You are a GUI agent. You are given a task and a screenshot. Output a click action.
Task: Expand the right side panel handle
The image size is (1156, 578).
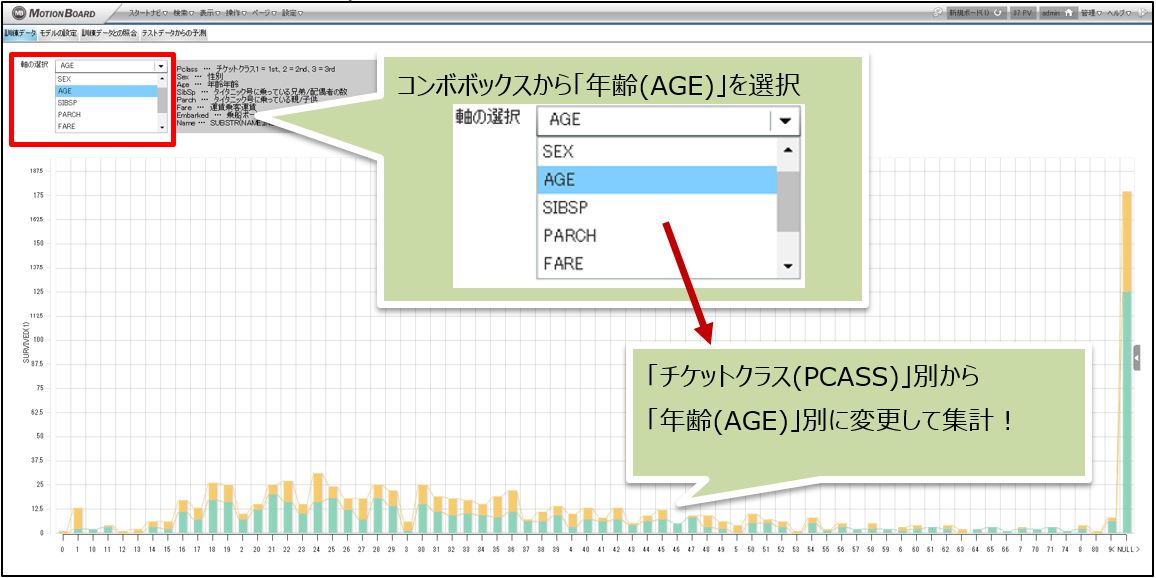(1136, 358)
